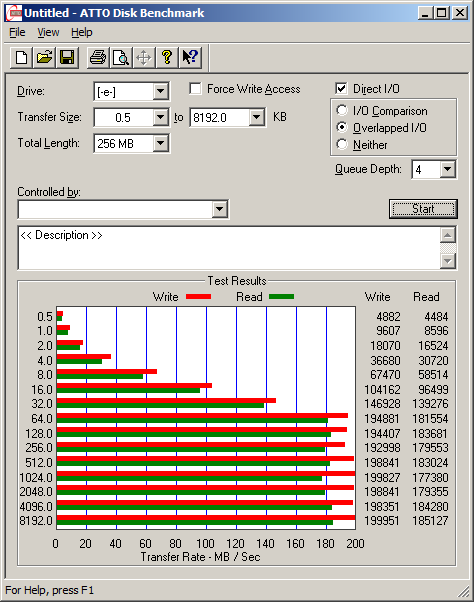Select the Neither radio button
This screenshot has height=602, width=474.
click(342, 144)
